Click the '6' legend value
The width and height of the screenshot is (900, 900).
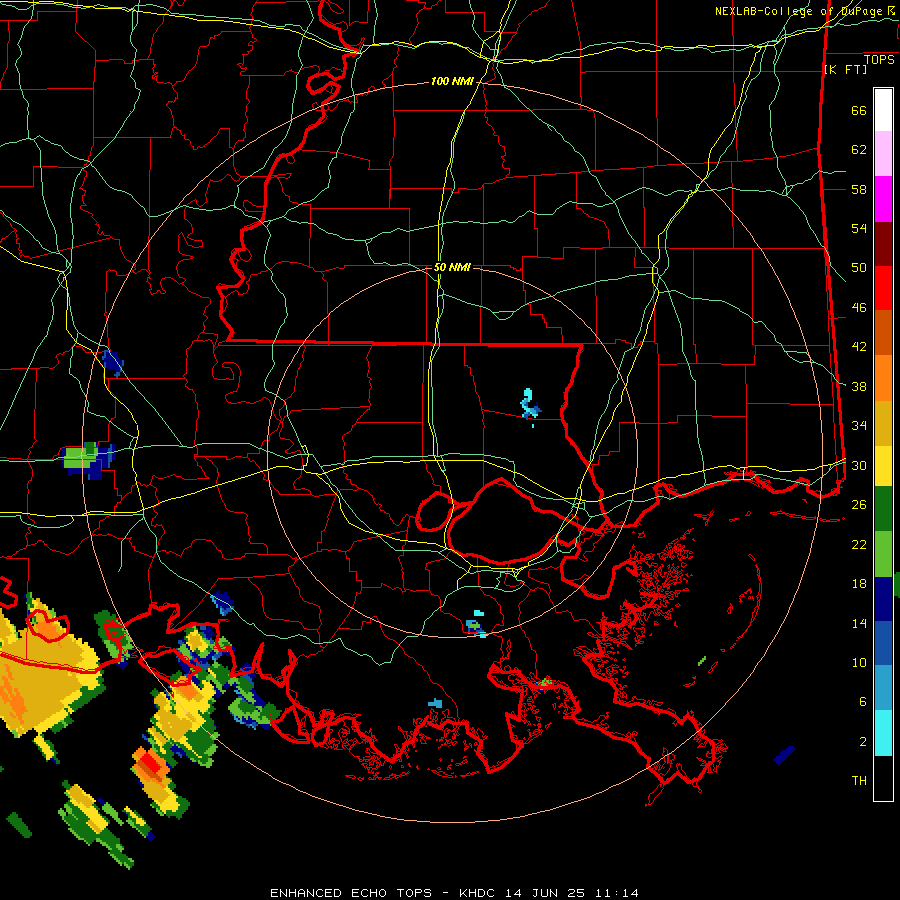863,702
